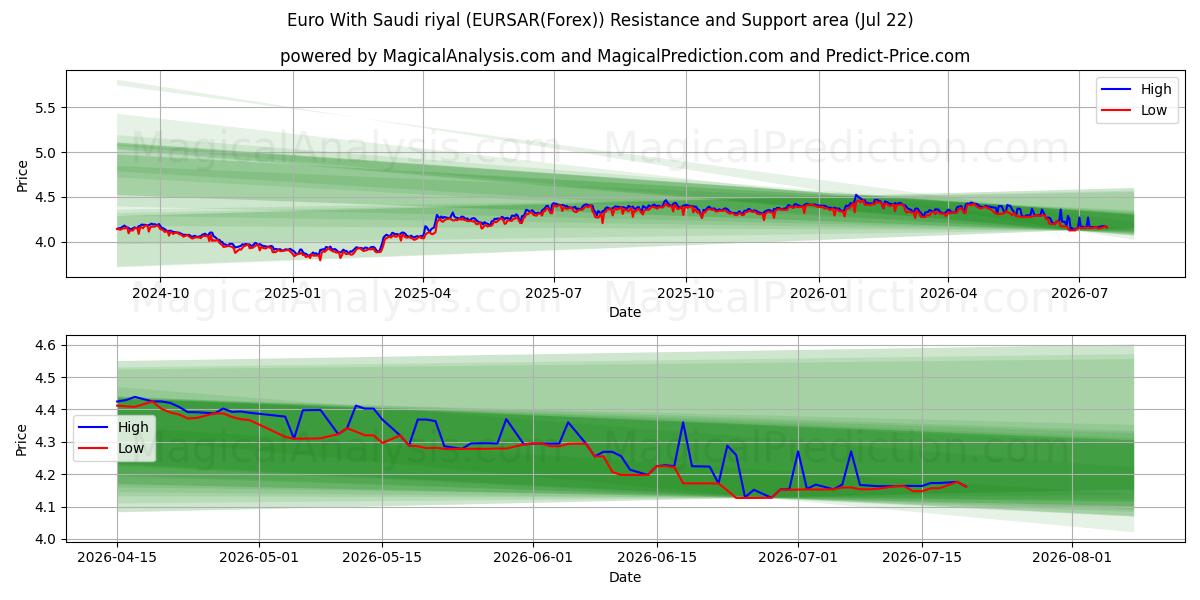
Task: Click the '2026-06-15' x-axis label in the bottom chart
Action: pyautogui.click(x=657, y=559)
